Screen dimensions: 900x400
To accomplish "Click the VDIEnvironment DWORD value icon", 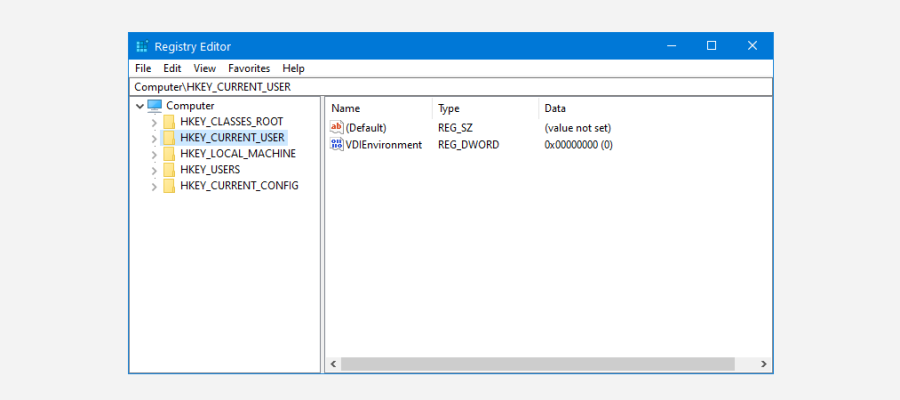I will [x=337, y=145].
